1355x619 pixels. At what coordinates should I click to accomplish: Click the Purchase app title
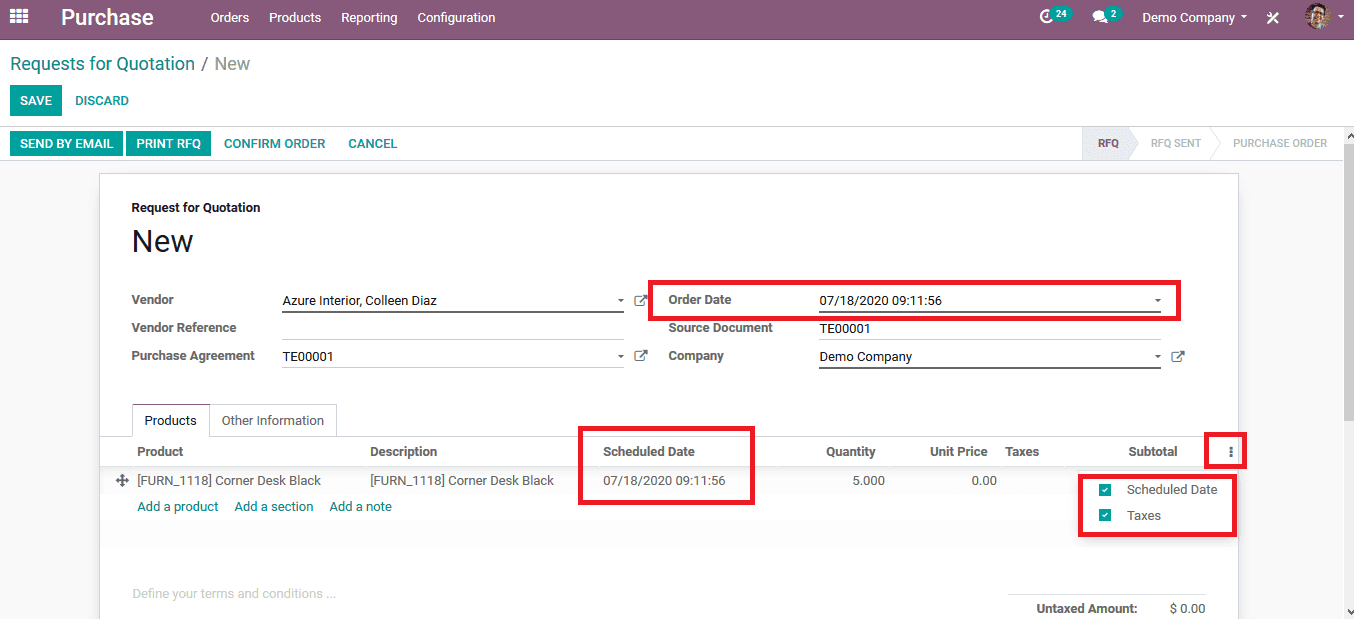(x=107, y=18)
